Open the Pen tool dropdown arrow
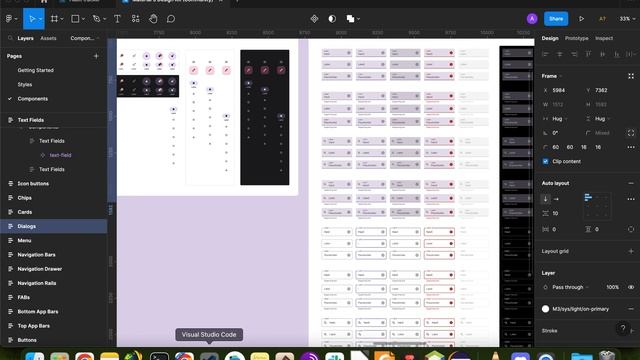This screenshot has width=640, height=360. [x=104, y=19]
